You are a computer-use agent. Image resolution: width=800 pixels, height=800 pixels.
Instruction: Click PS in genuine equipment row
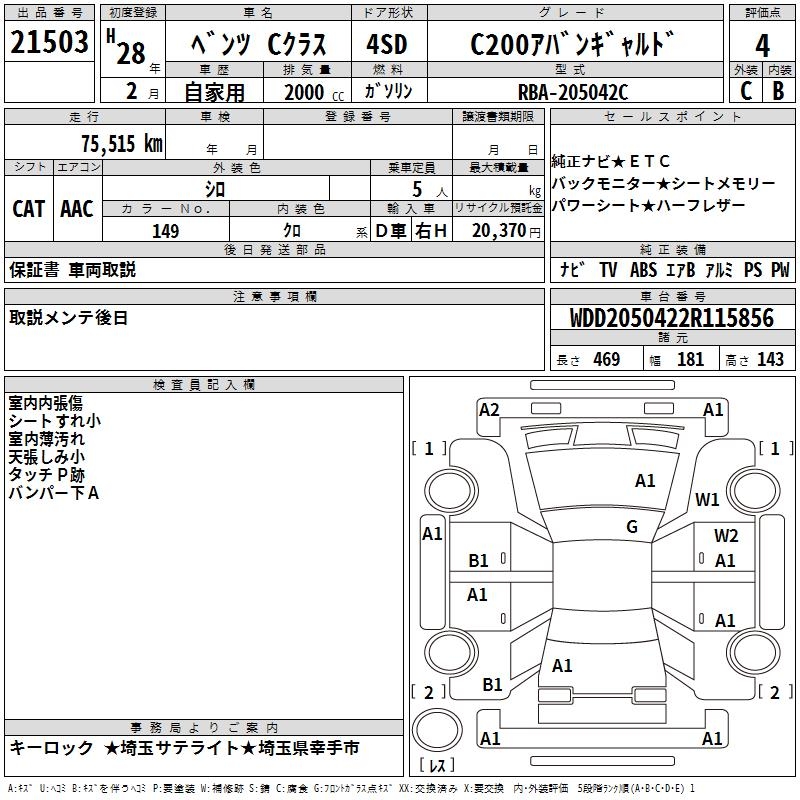tap(753, 269)
